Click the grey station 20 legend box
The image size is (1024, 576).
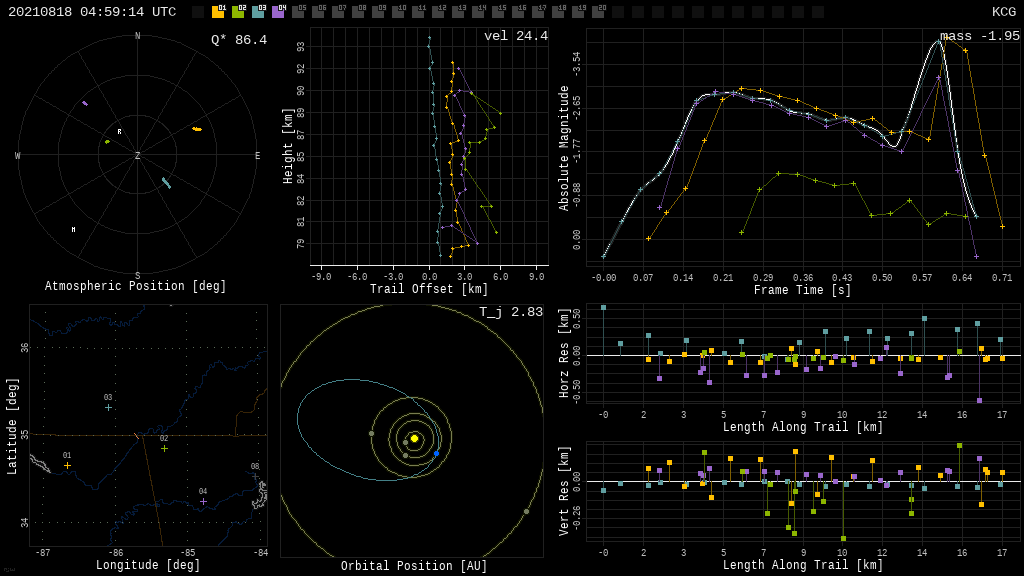598,12
